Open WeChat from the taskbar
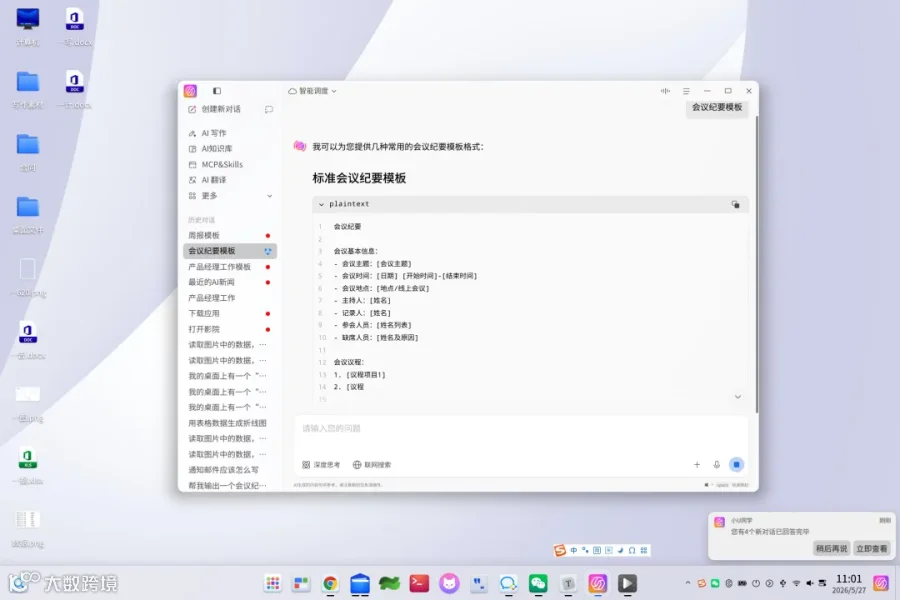900x600 pixels. pyautogui.click(x=538, y=583)
